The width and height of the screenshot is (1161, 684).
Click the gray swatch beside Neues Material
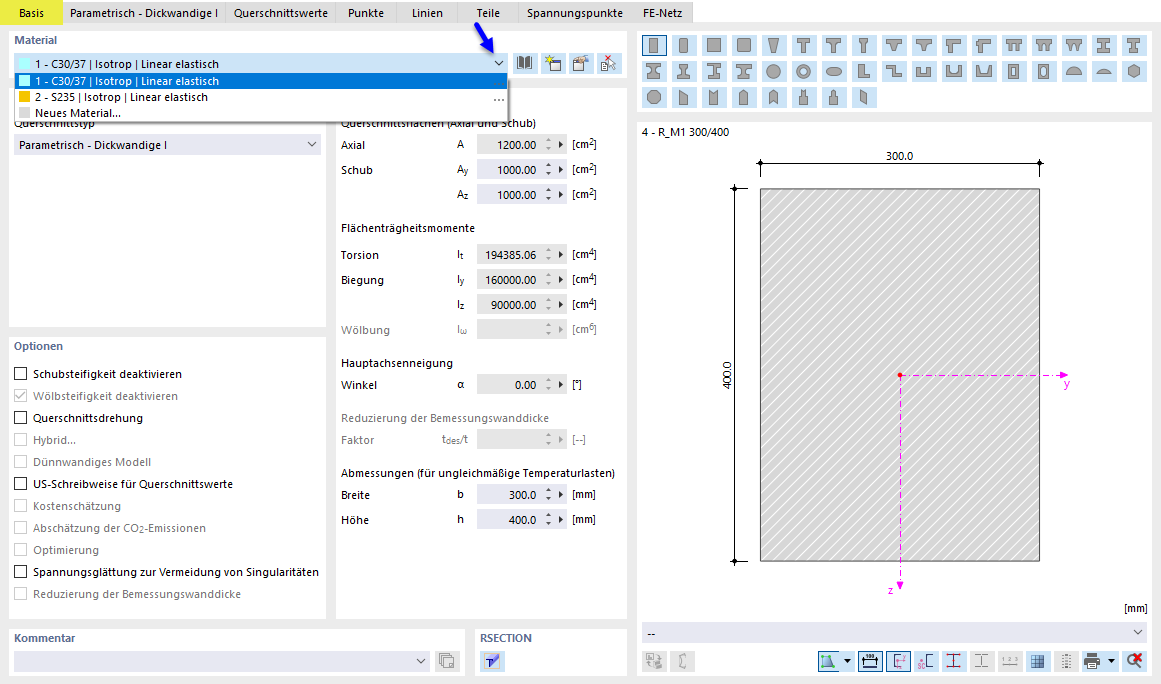click(x=24, y=113)
